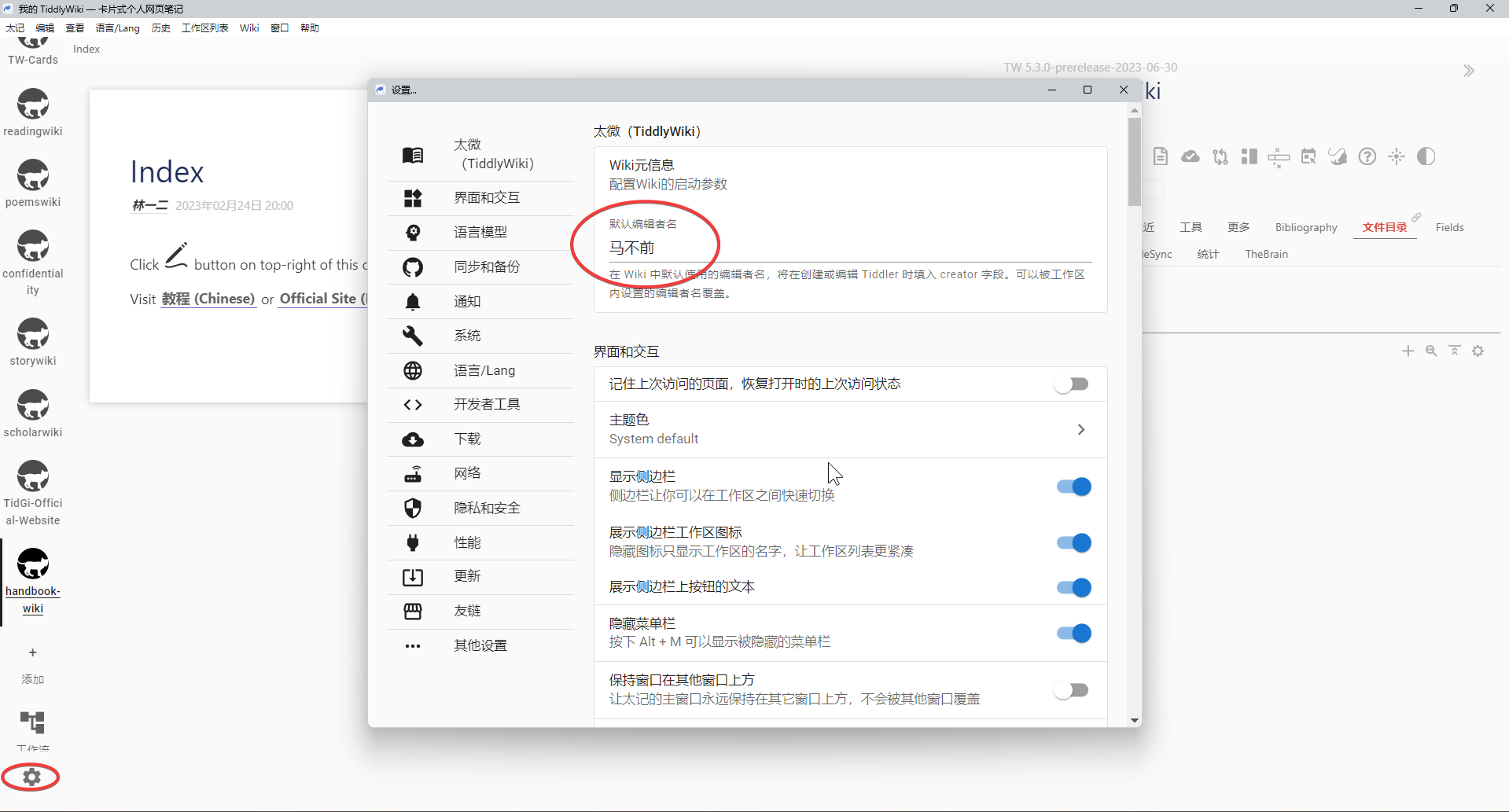Go to 网络 settings section
The image size is (1509, 812).
(x=480, y=473)
